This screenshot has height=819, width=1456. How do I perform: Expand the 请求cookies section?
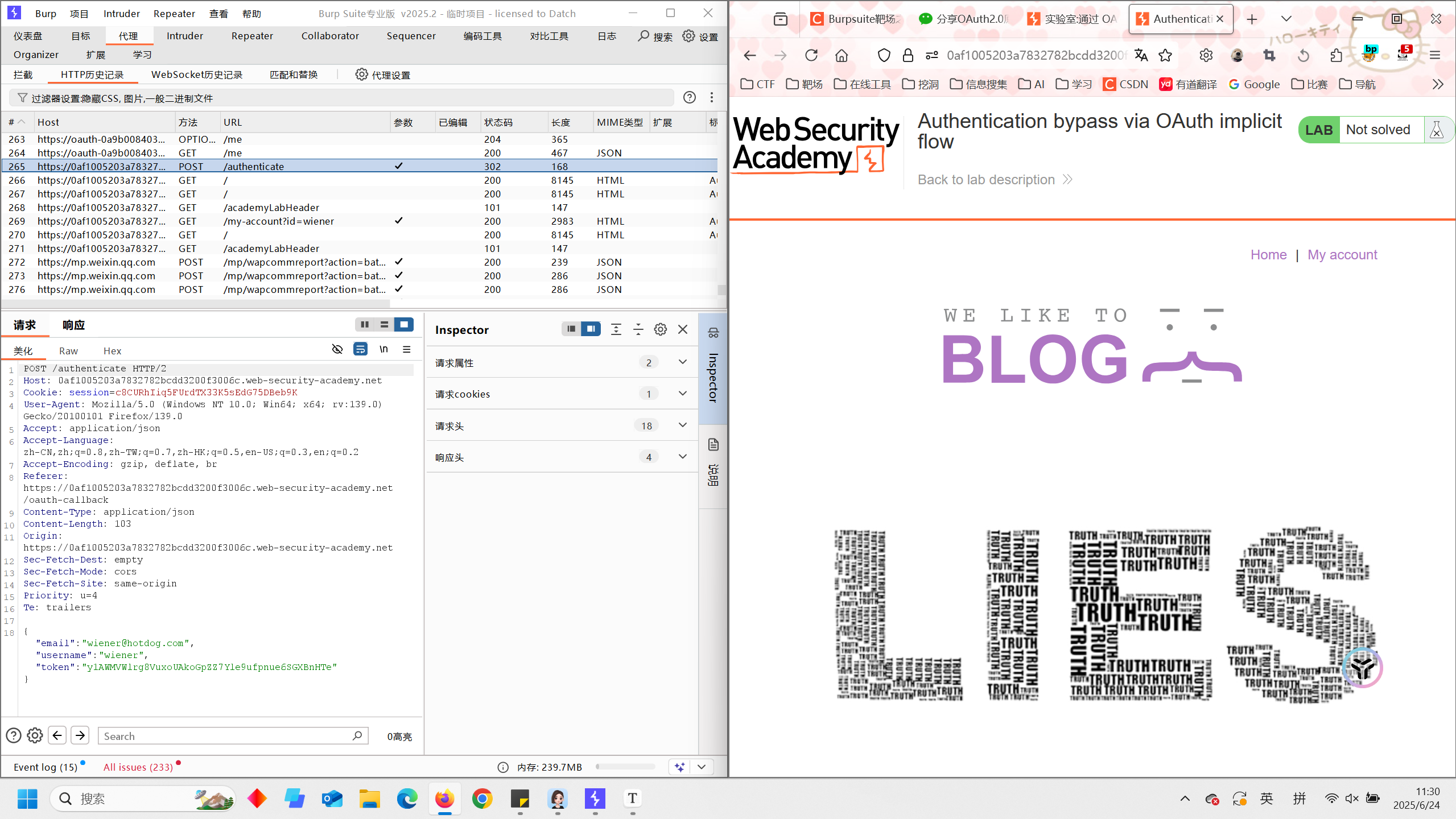682,394
